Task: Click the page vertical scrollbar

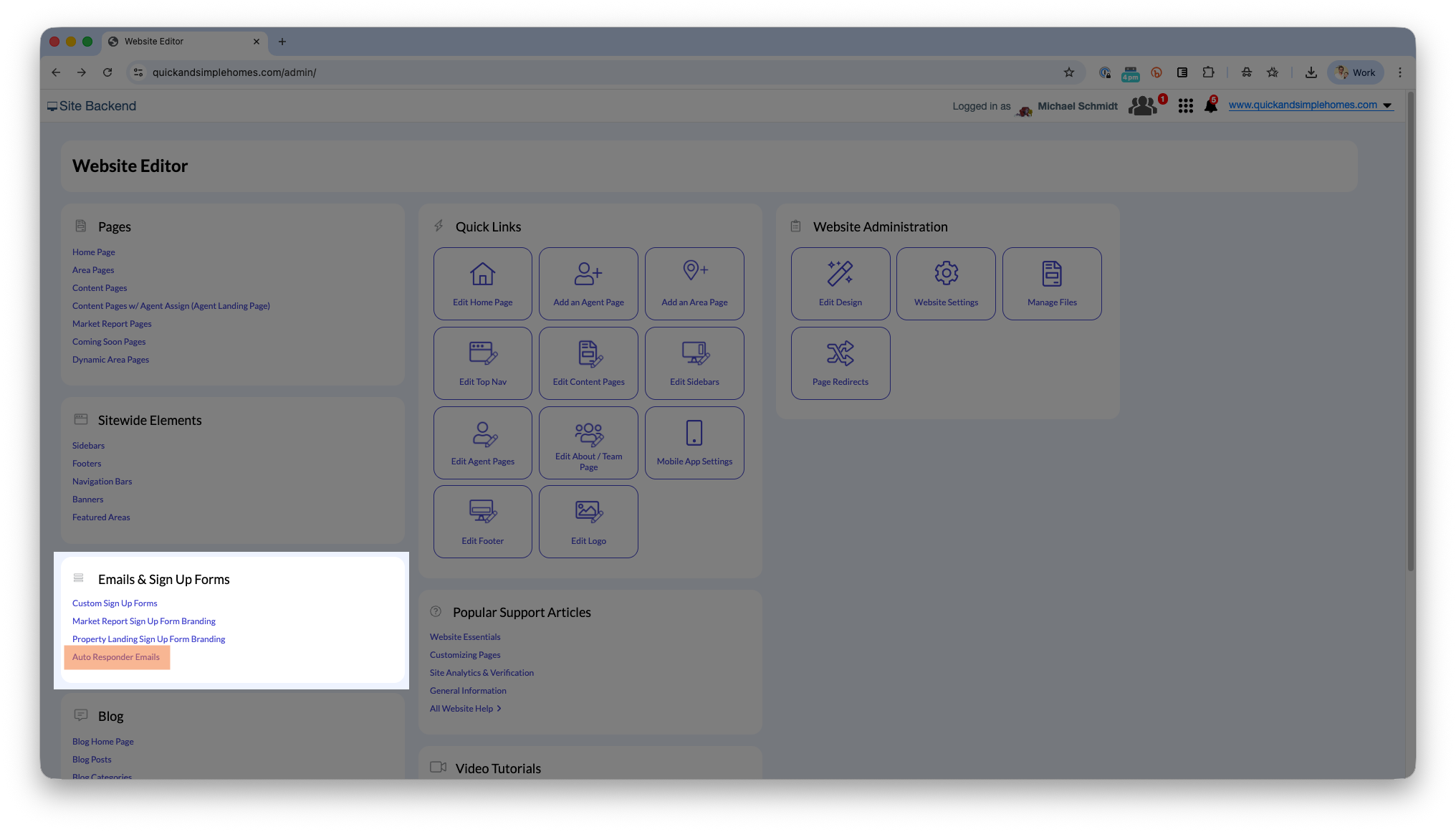Action: [1410, 330]
